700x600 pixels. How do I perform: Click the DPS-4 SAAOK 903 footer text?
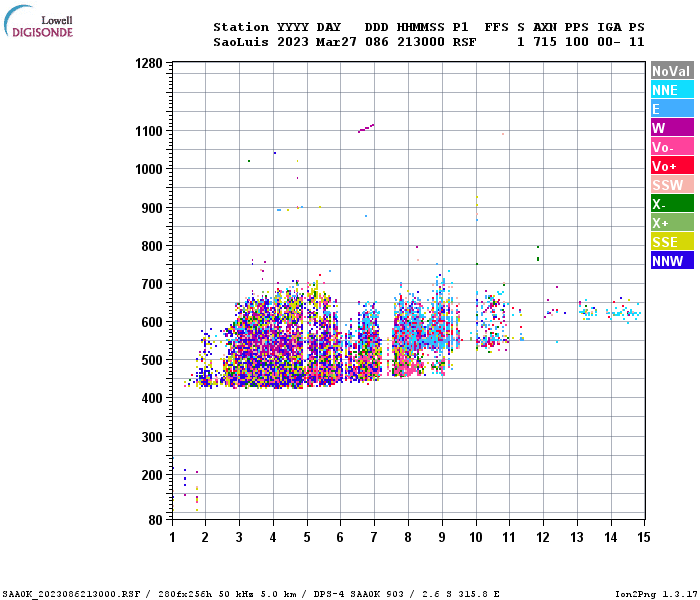pyautogui.click(x=359, y=594)
